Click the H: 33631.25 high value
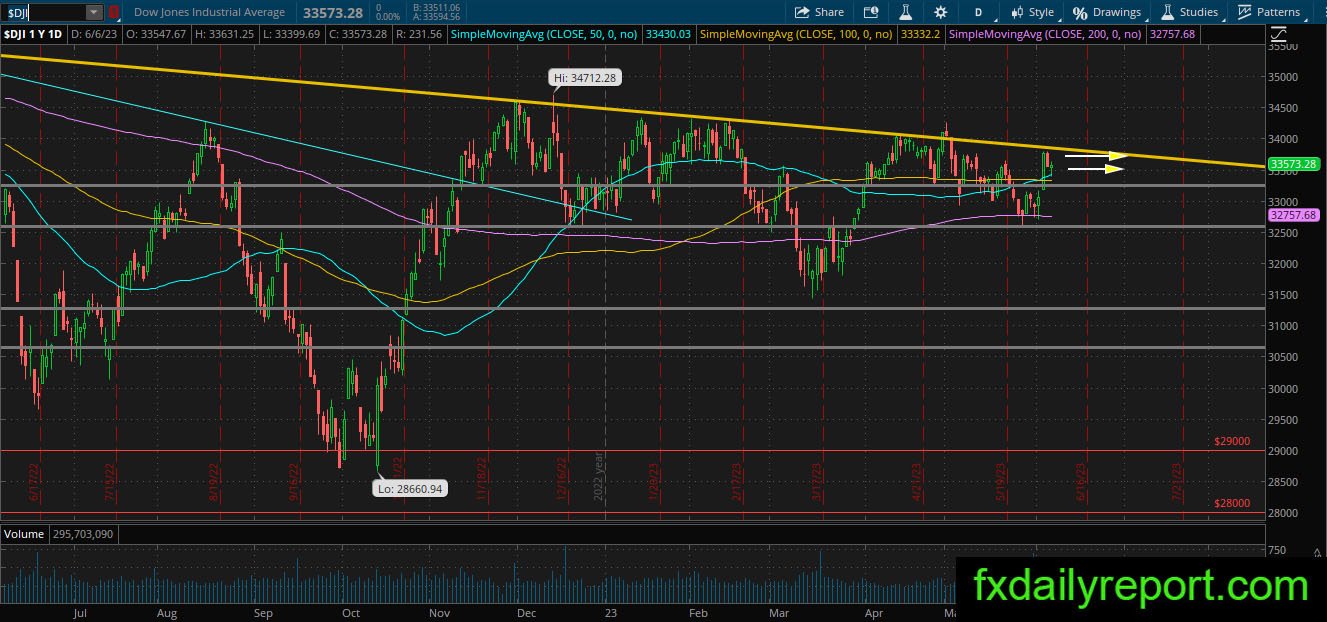This screenshot has width=1327, height=622. [x=225, y=34]
